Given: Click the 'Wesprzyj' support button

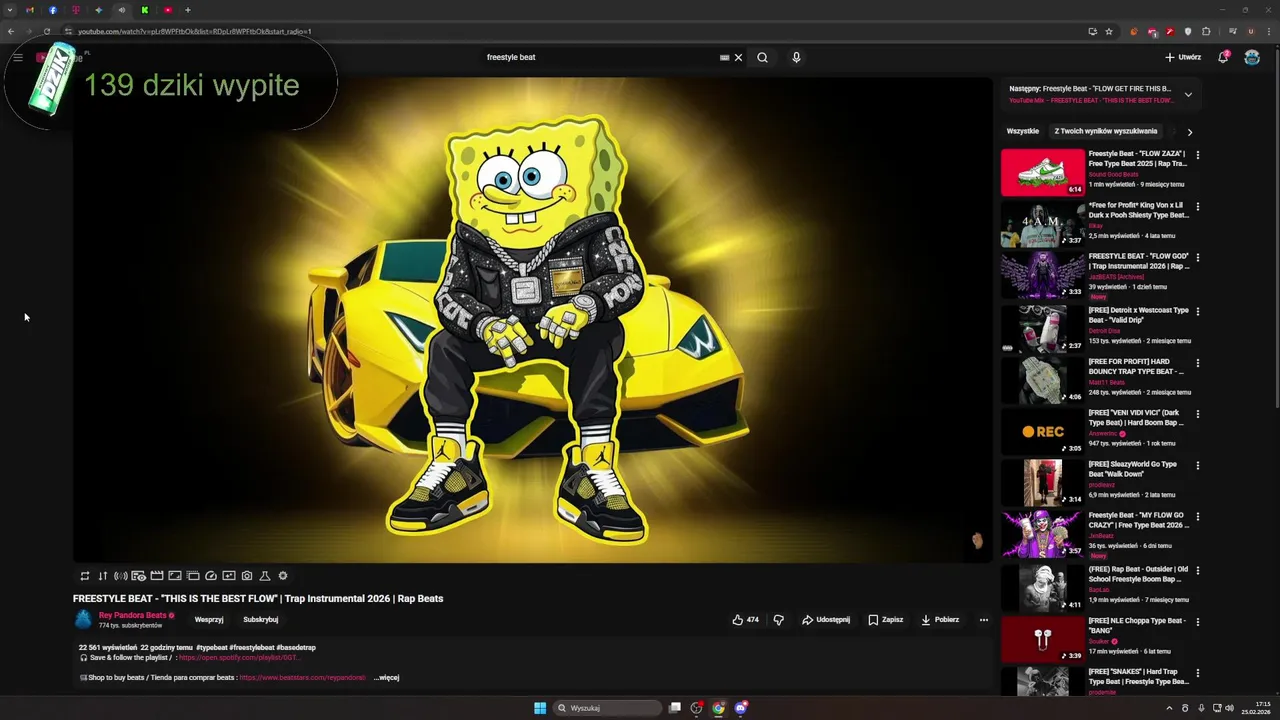Looking at the screenshot, I should 209,620.
